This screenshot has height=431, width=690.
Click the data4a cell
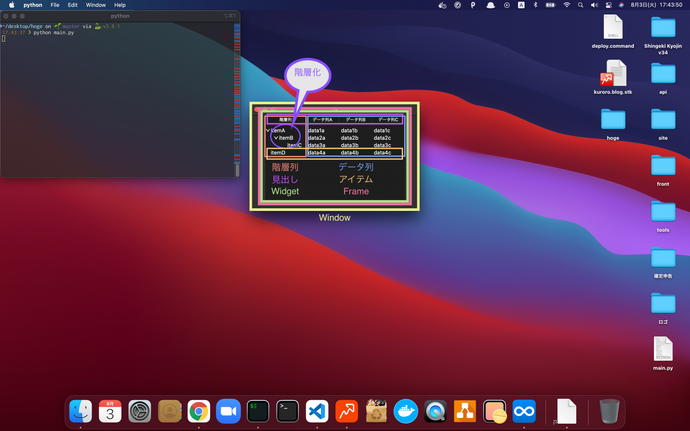click(x=316, y=152)
